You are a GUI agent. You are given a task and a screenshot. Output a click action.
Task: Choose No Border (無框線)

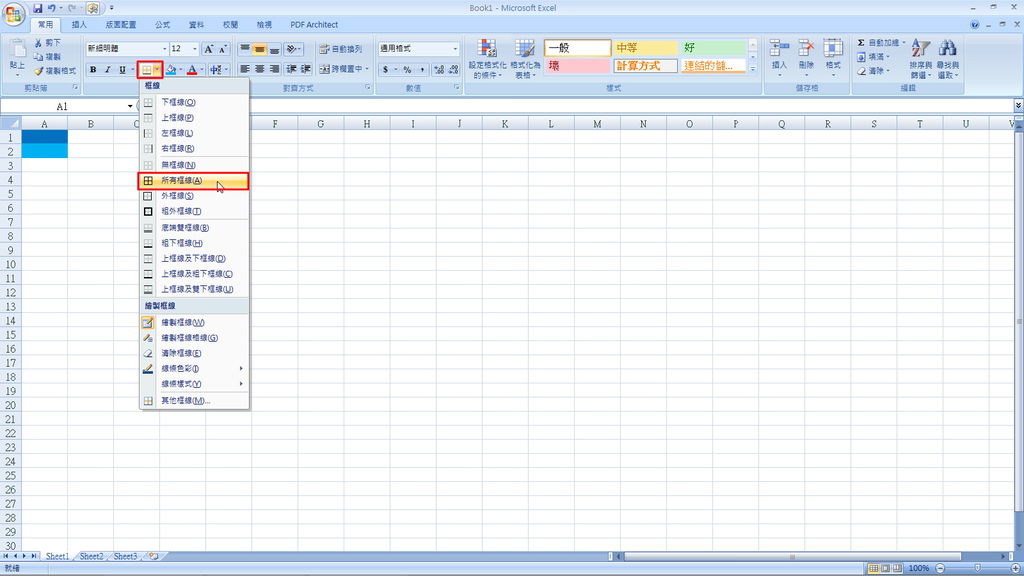pyautogui.click(x=195, y=165)
